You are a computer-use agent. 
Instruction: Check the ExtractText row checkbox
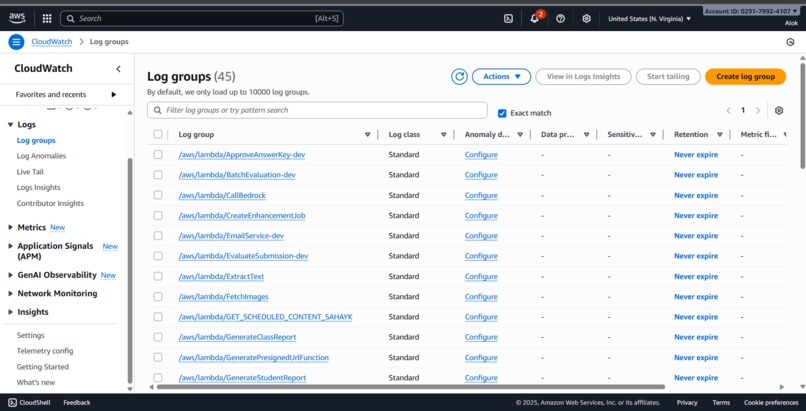coord(158,276)
